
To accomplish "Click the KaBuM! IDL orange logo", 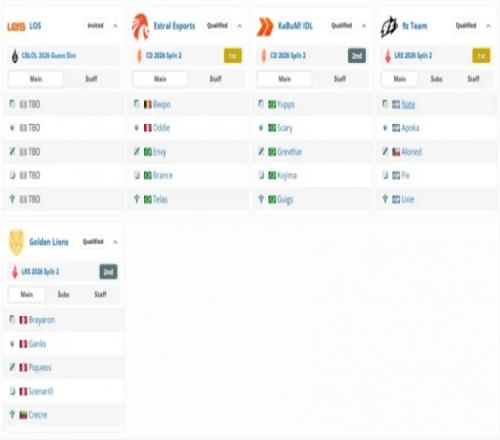I will tap(265, 26).
